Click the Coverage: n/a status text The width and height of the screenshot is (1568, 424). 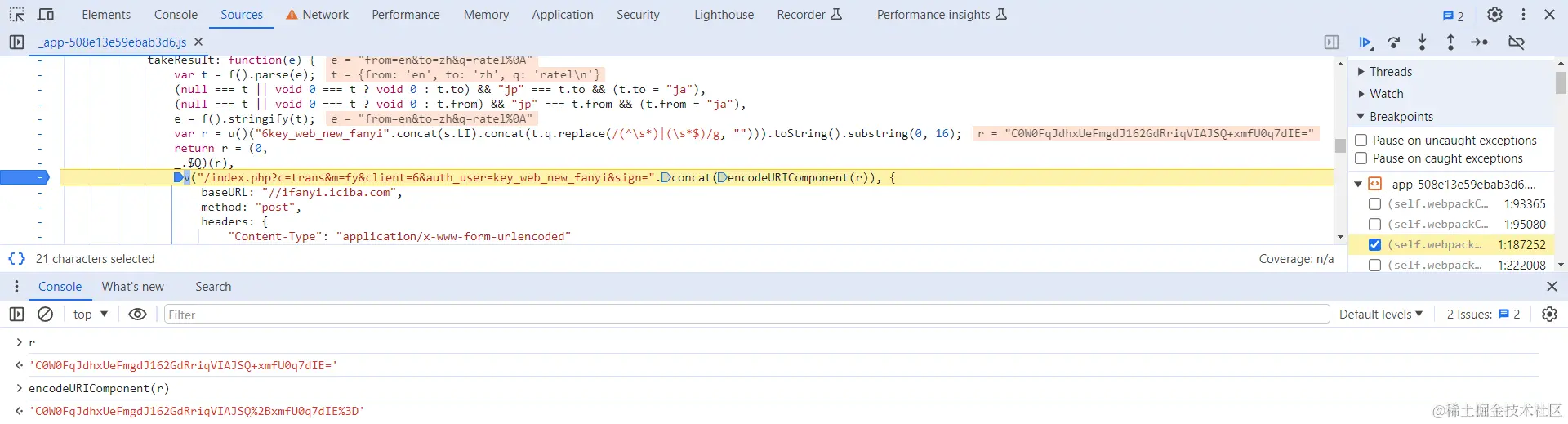(x=1296, y=259)
